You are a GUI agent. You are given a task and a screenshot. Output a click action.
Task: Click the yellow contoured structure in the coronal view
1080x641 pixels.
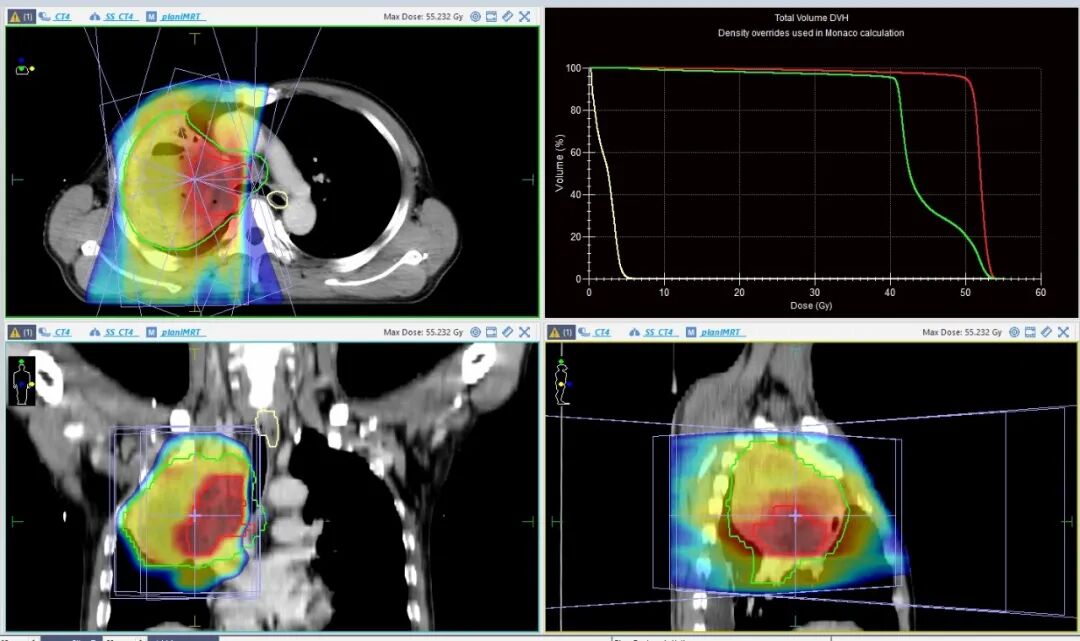tap(267, 428)
